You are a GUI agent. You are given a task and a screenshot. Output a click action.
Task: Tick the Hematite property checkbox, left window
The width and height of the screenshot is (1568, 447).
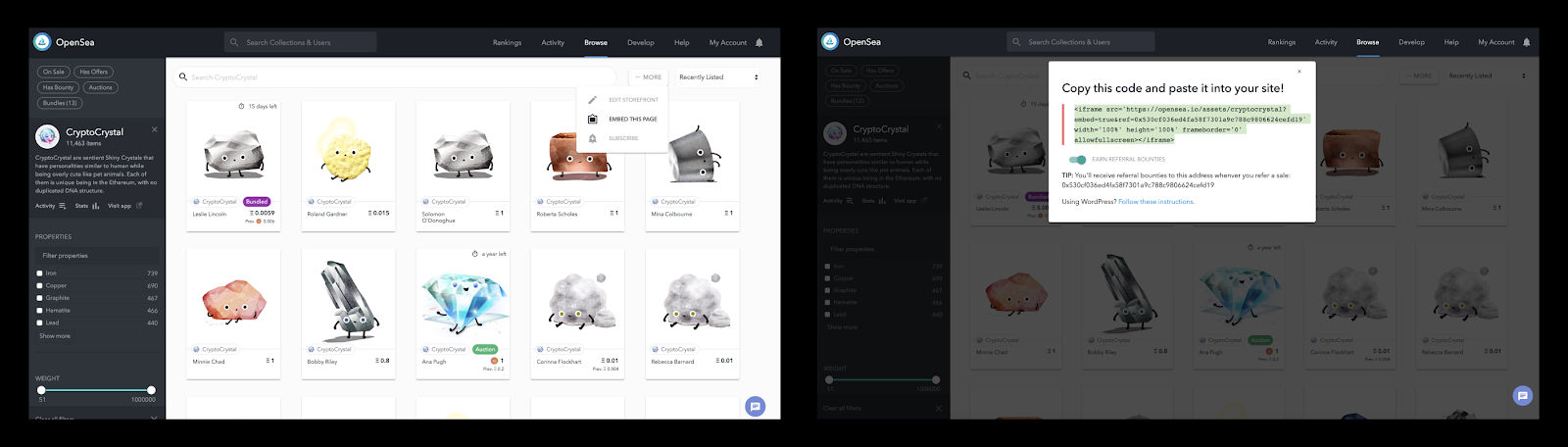(x=39, y=311)
